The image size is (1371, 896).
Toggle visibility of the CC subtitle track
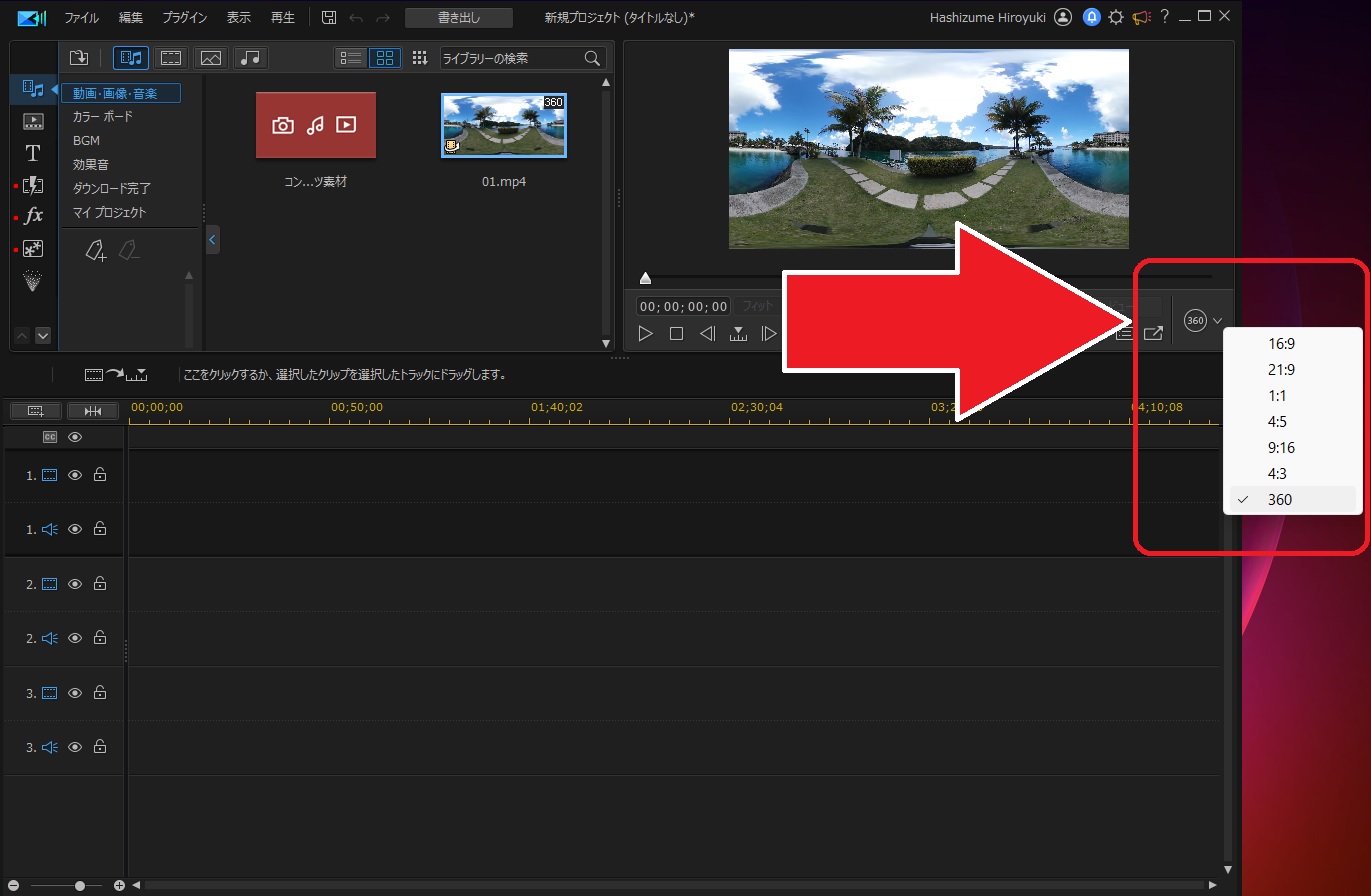(75, 437)
